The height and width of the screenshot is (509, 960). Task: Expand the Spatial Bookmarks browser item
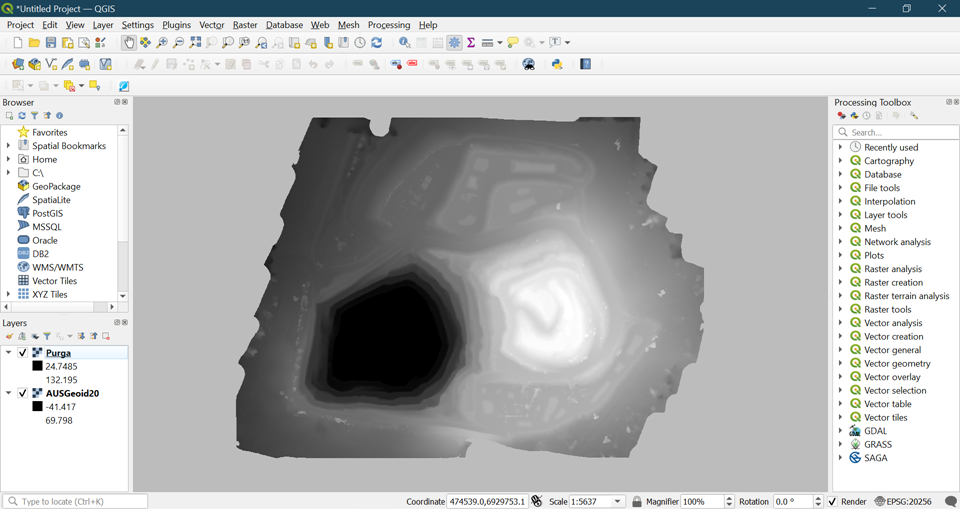[9, 146]
